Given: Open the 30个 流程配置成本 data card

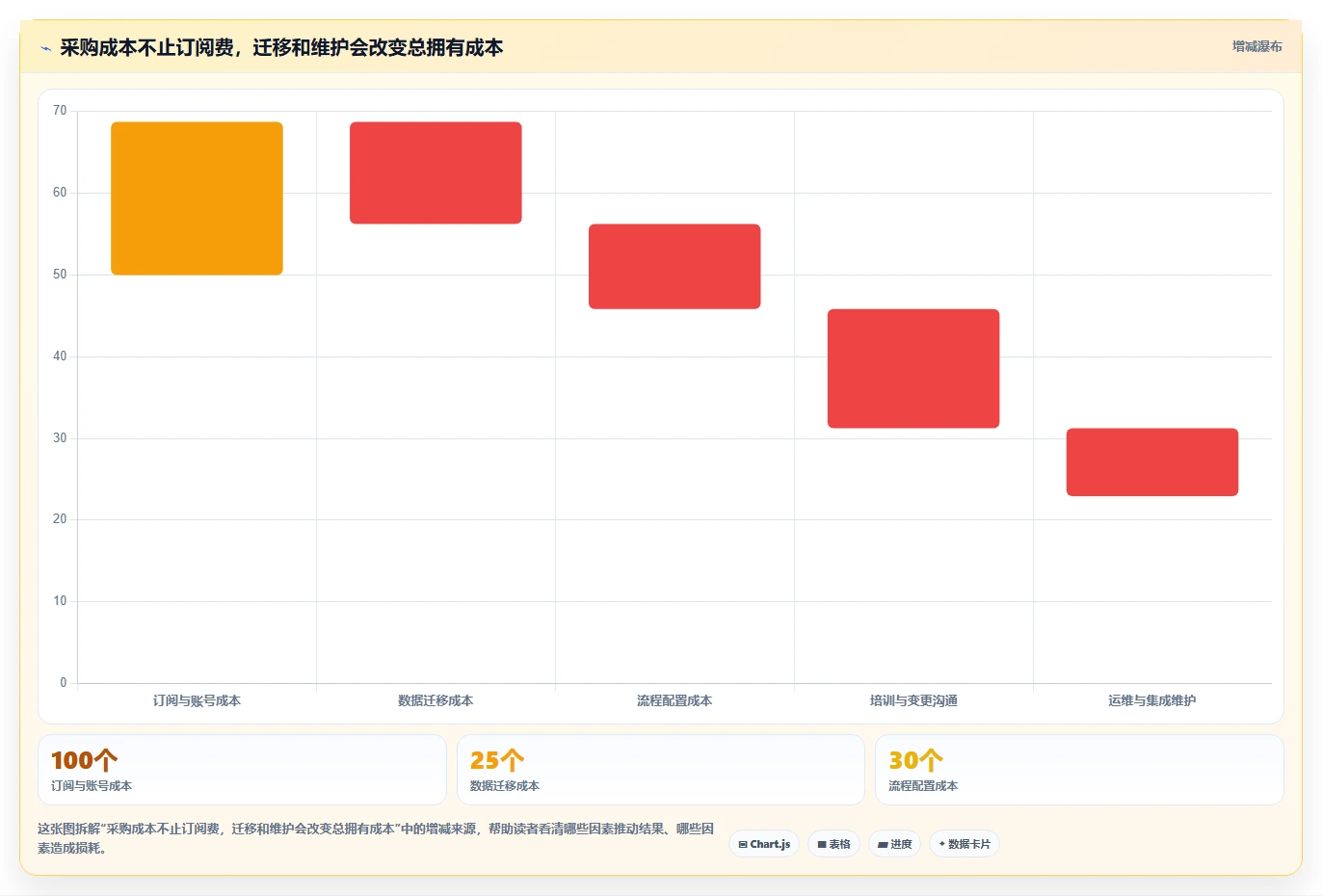Looking at the screenshot, I should point(1079,770).
